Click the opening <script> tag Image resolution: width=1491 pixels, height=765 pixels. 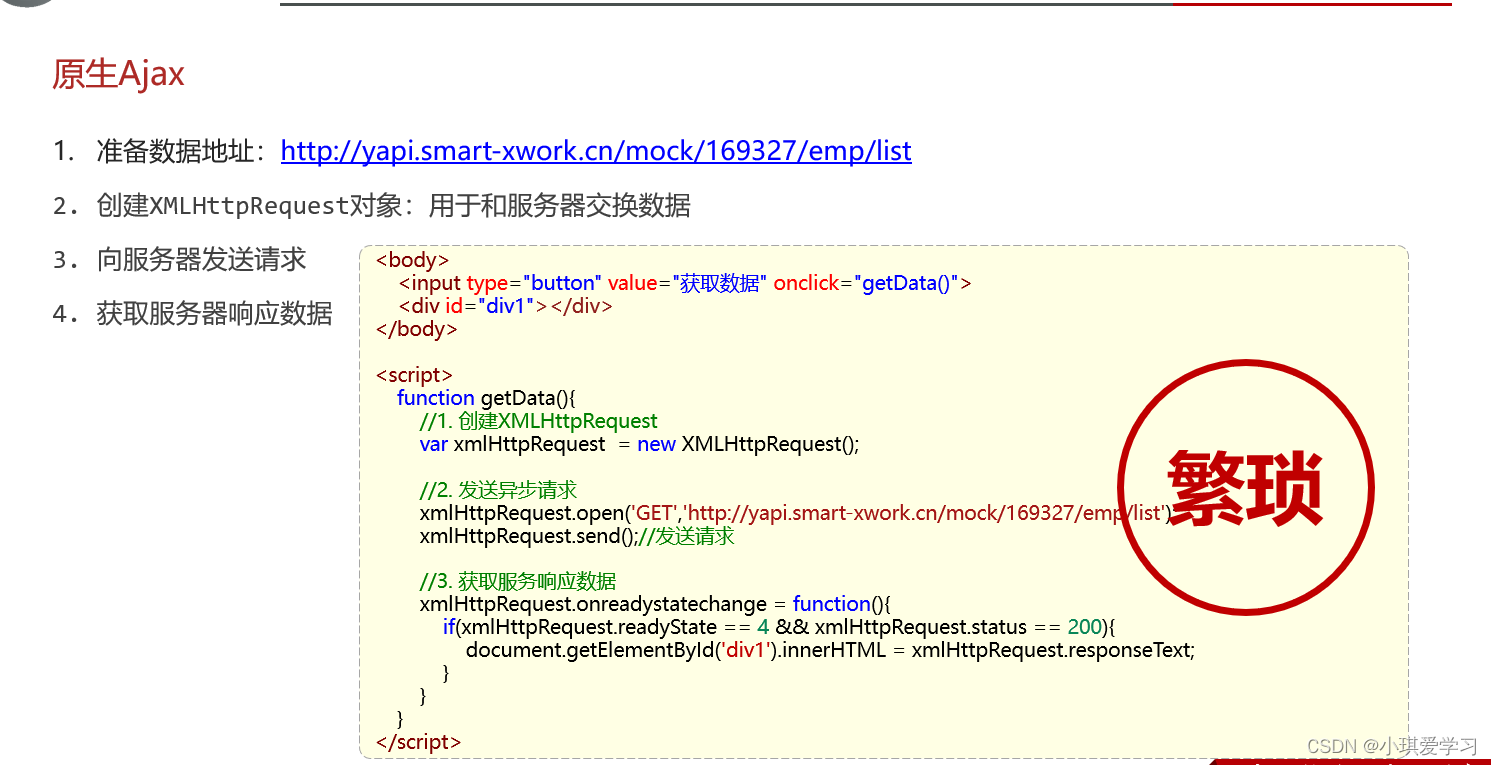click(414, 375)
